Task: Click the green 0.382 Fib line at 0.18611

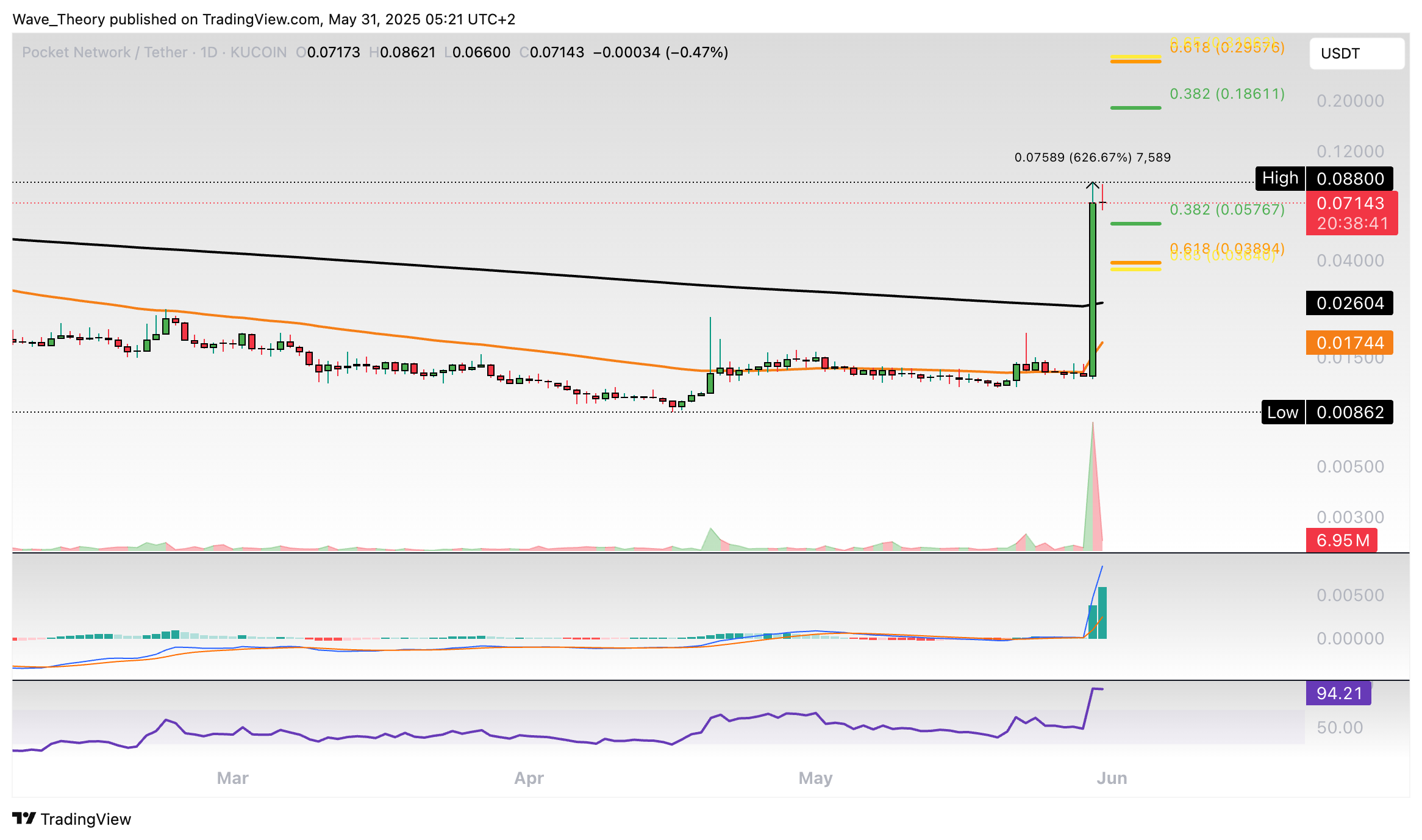Action: pos(1135,108)
